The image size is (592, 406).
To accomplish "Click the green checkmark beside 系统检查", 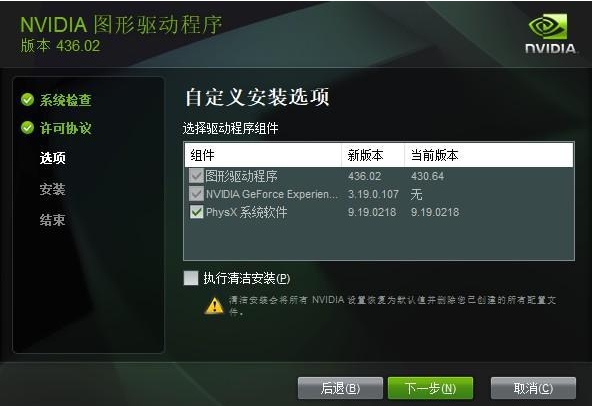I will coord(28,100).
